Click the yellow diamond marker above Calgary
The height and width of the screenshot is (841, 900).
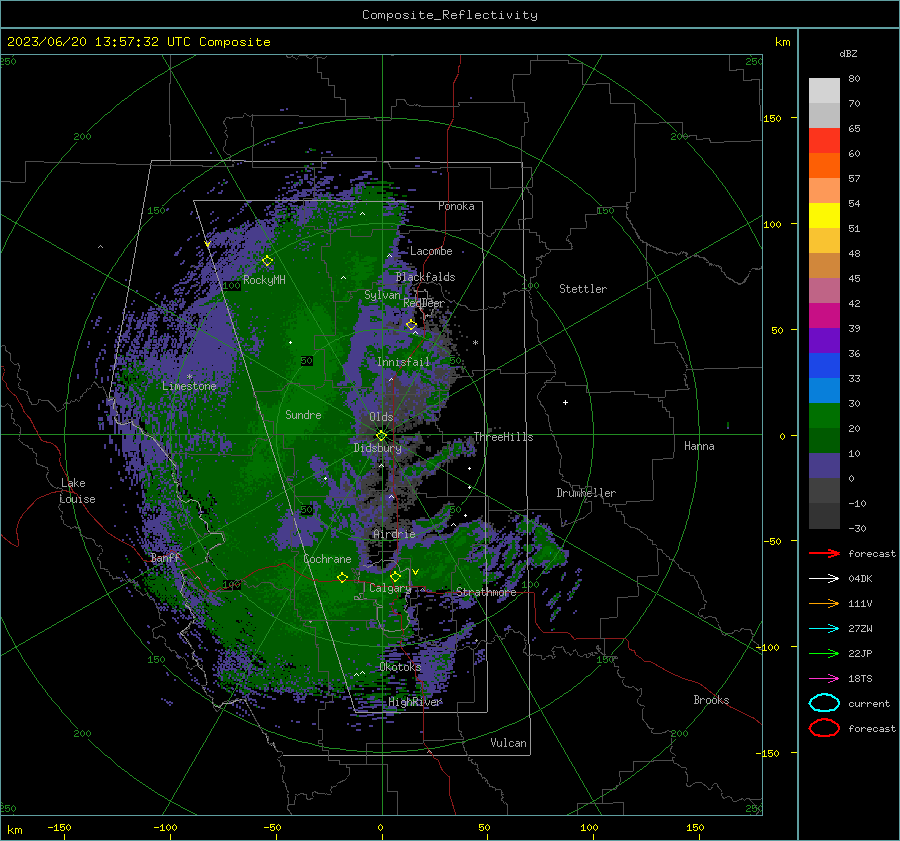click(x=395, y=576)
